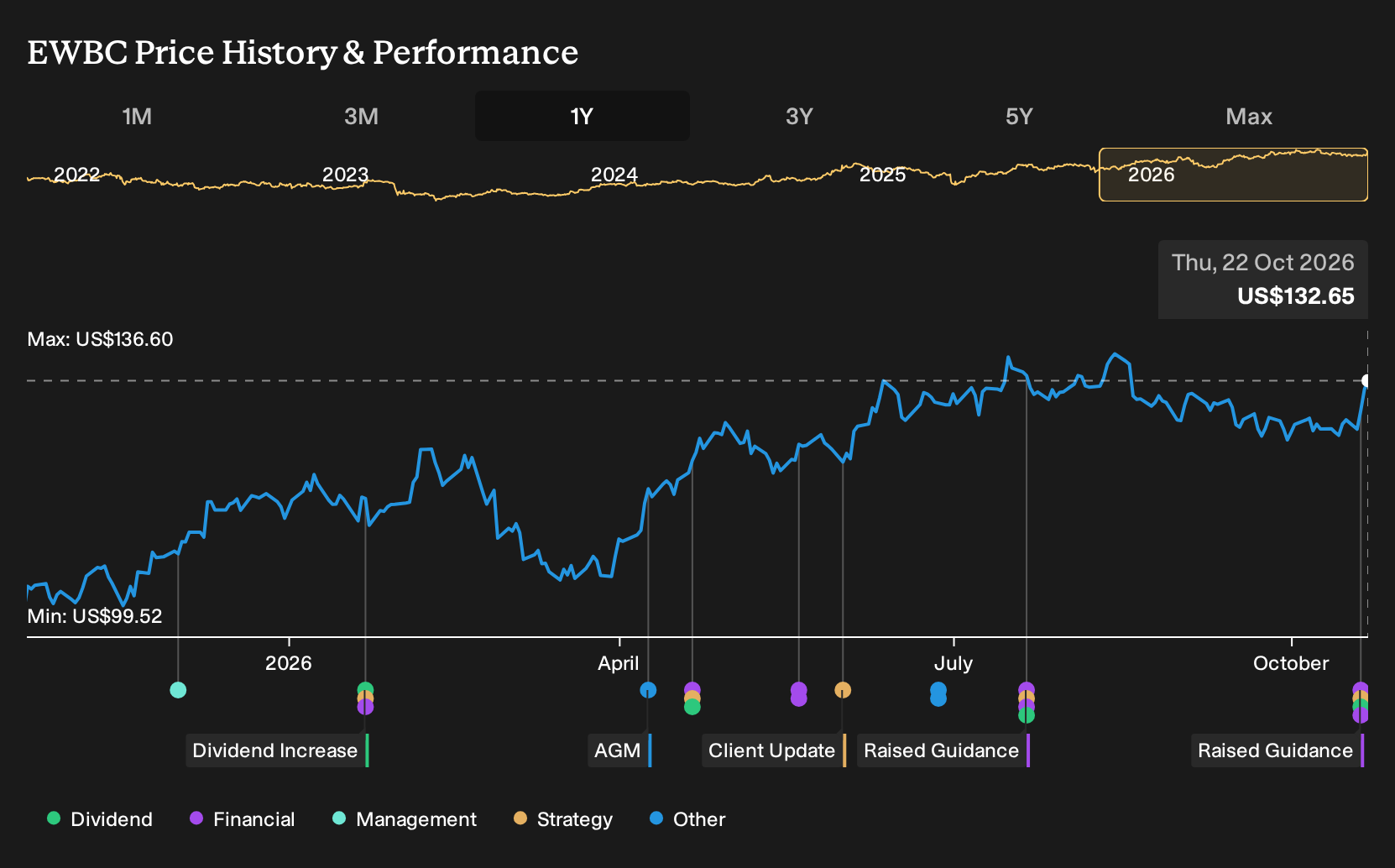This screenshot has width=1395, height=868.
Task: Open the Client Update event label
Action: coord(774,750)
